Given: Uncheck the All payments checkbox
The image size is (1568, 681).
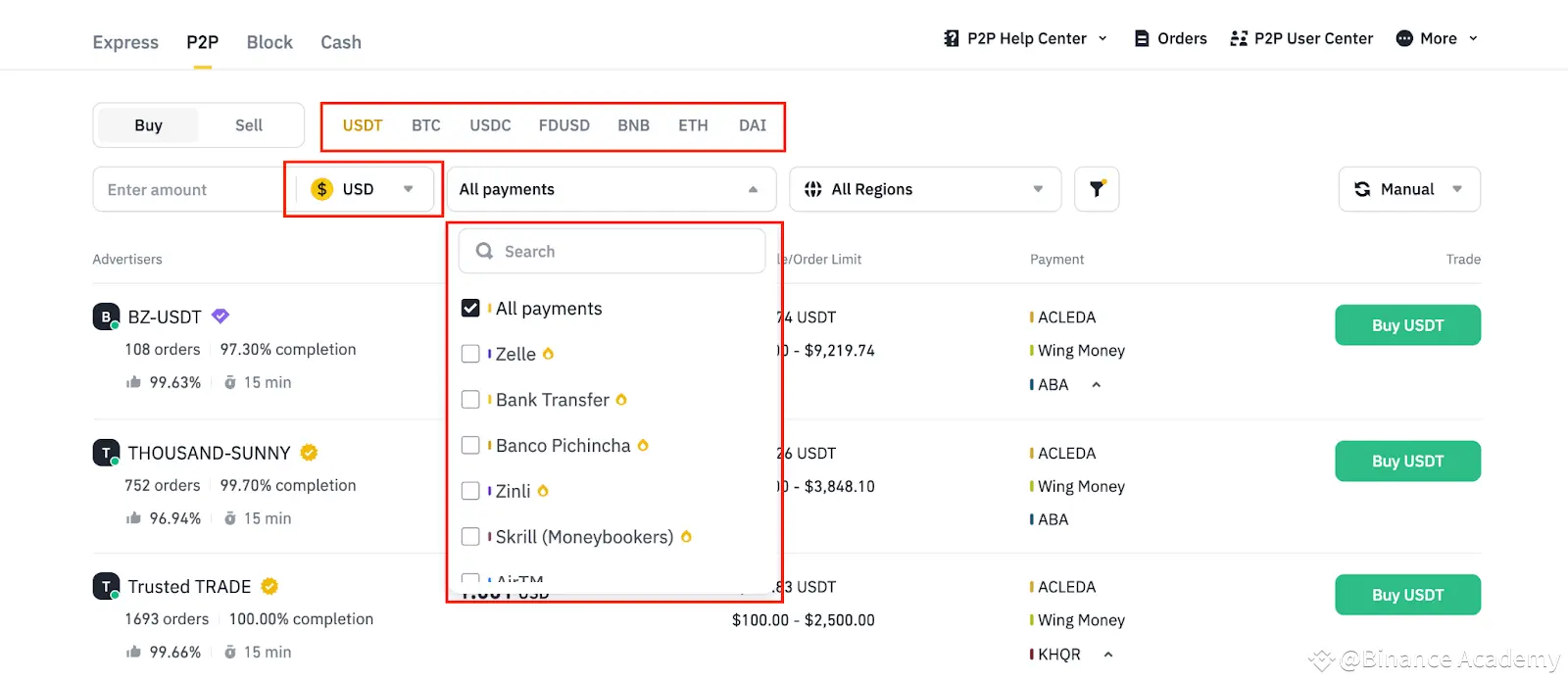Looking at the screenshot, I should tap(470, 308).
